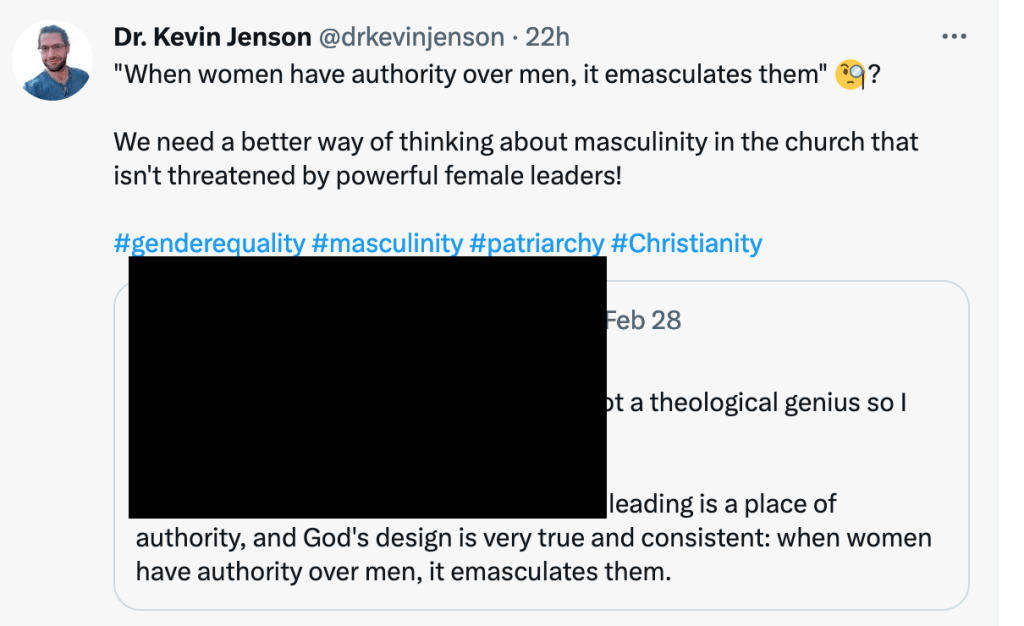The height and width of the screenshot is (626, 1024).
Task: Open the #Christianity hashtag
Action: point(687,243)
